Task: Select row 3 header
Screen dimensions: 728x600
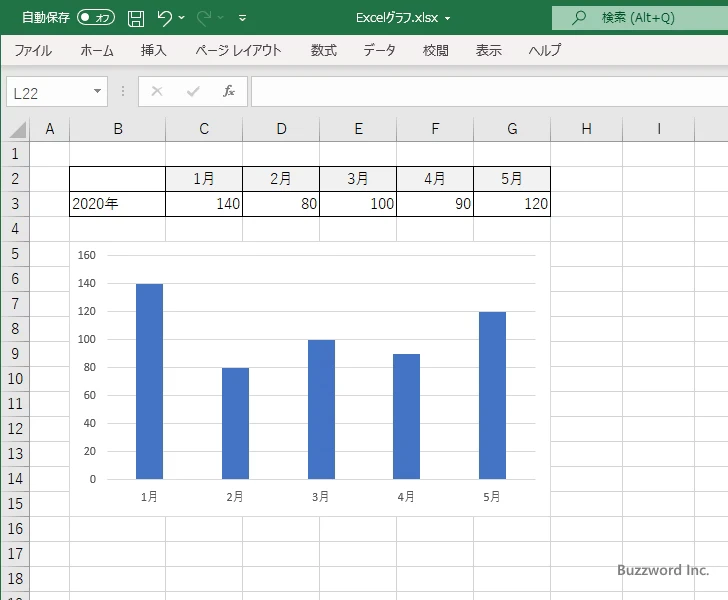Action: coord(15,204)
